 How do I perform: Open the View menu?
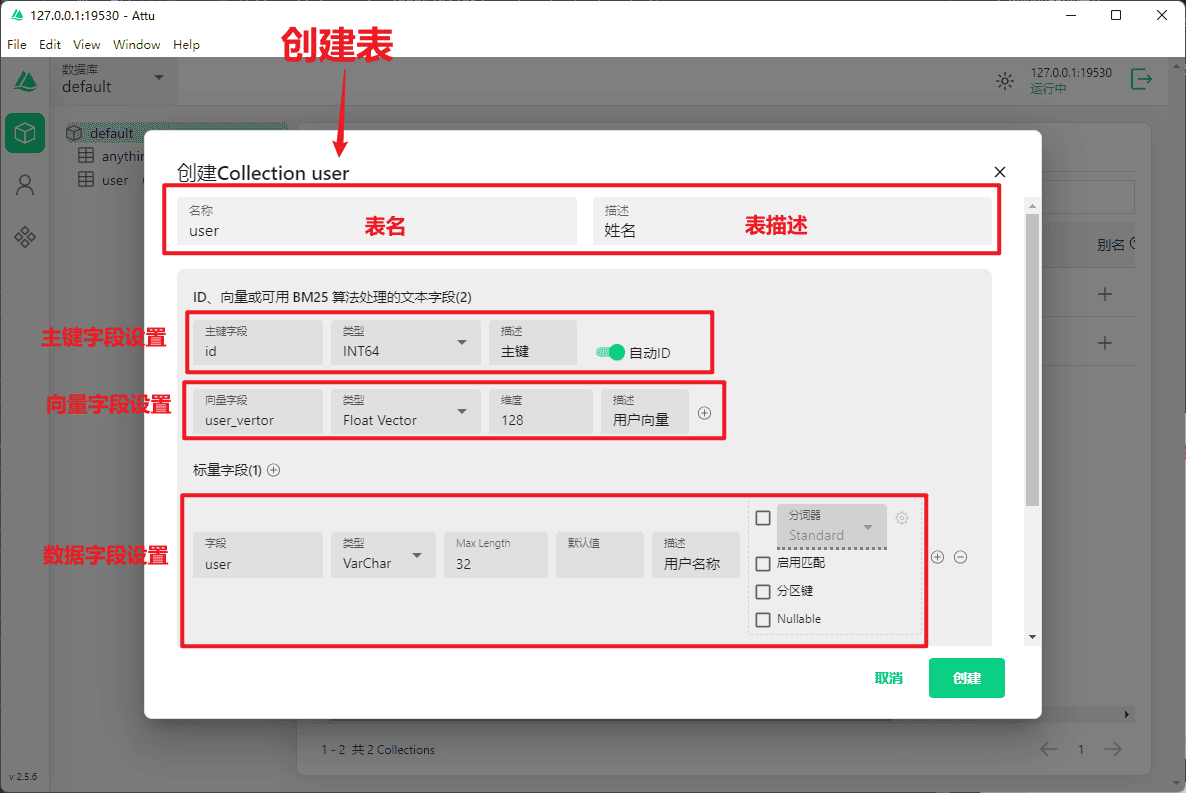87,45
